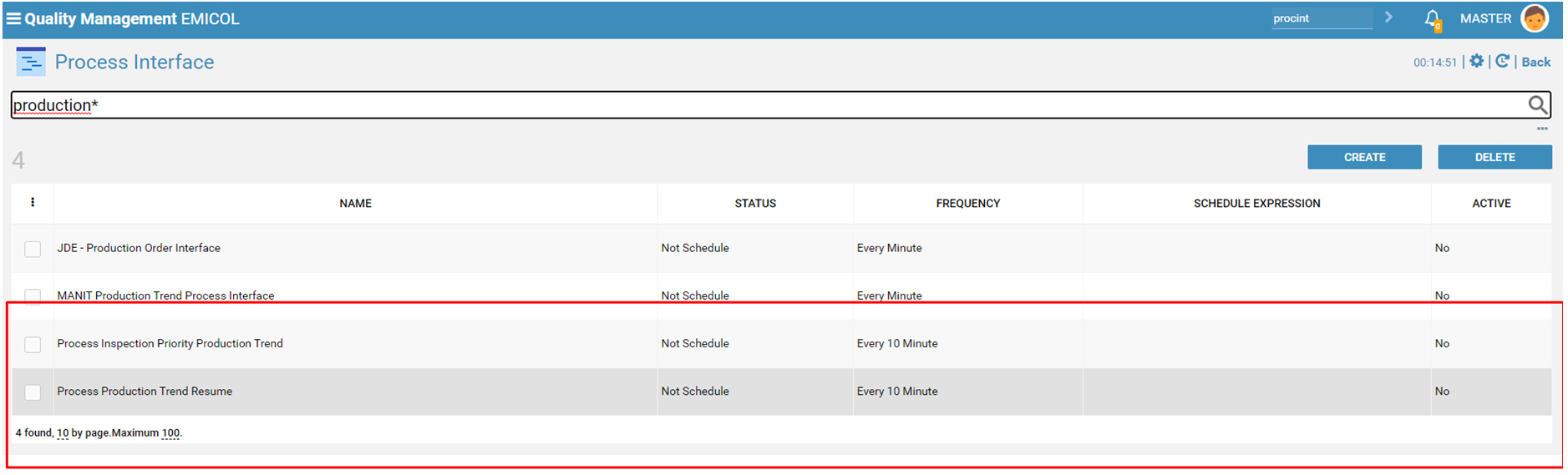This screenshot has height=475, width=1568.
Task: Click Not Schedule status in JDE row
Action: pos(695,248)
